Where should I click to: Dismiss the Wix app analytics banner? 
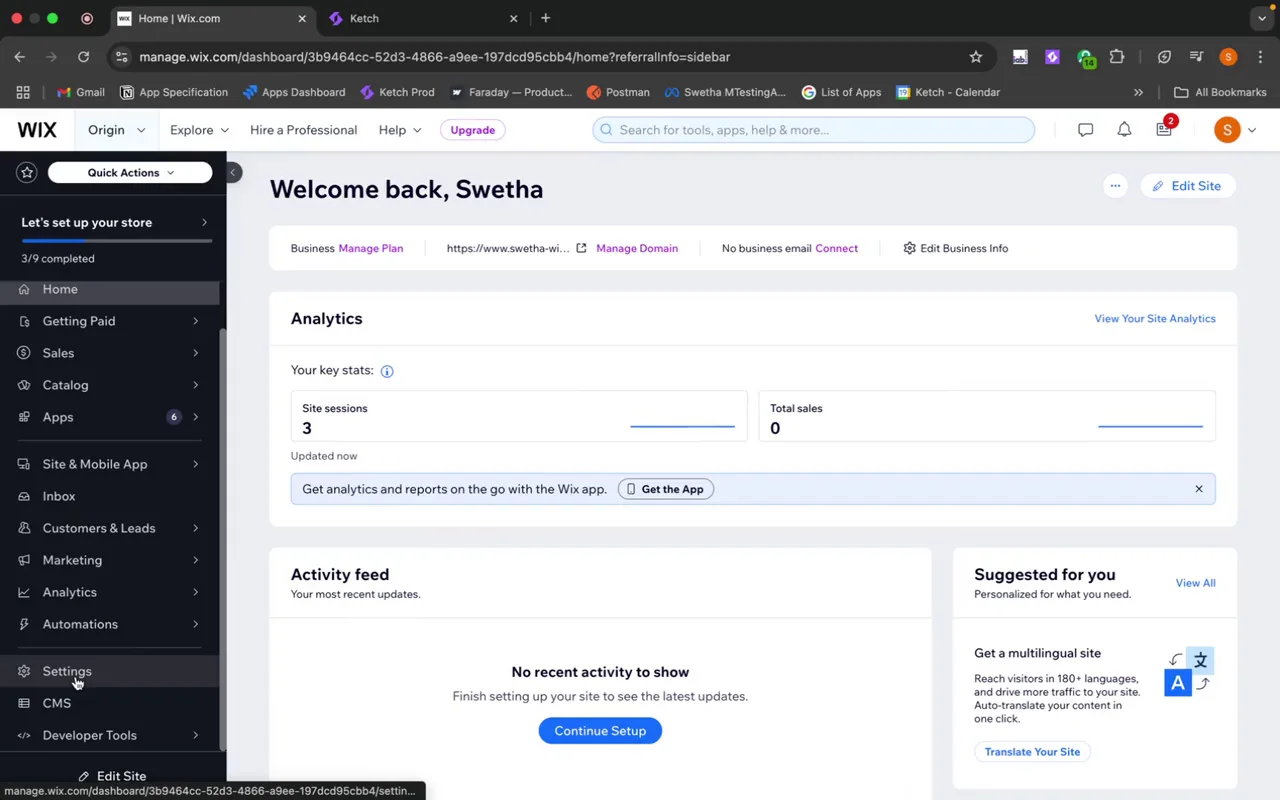click(1199, 489)
